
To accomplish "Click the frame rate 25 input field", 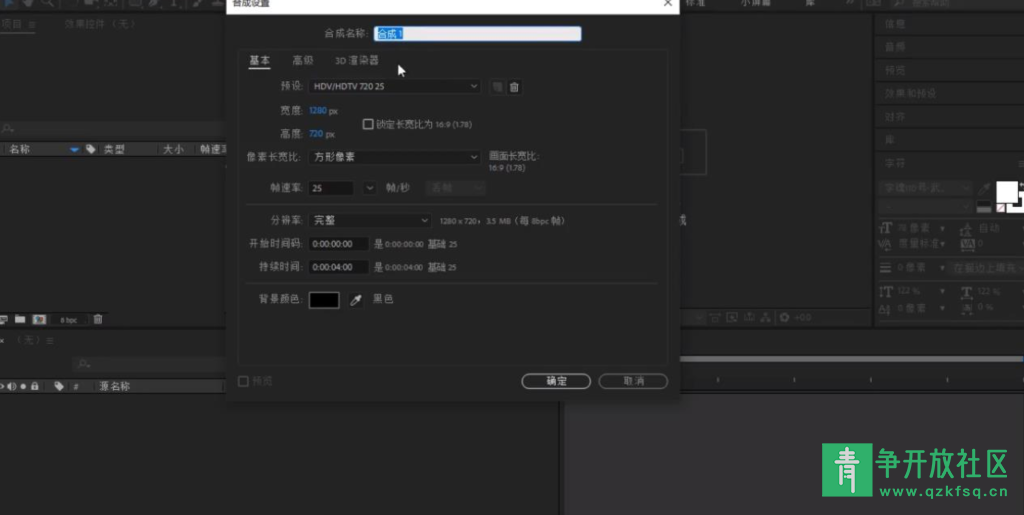I will pyautogui.click(x=331, y=188).
